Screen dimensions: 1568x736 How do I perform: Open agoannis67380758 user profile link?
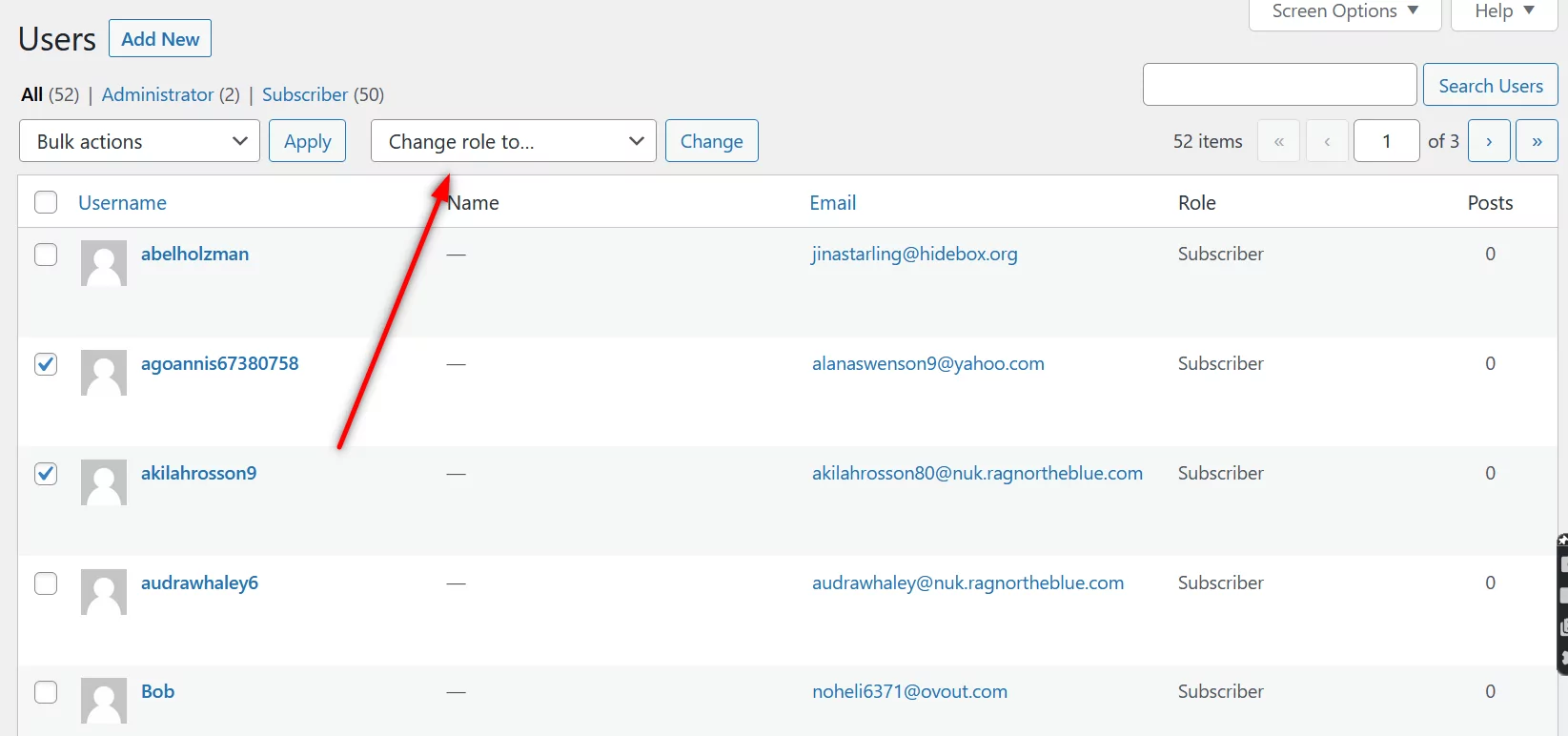pyautogui.click(x=219, y=363)
